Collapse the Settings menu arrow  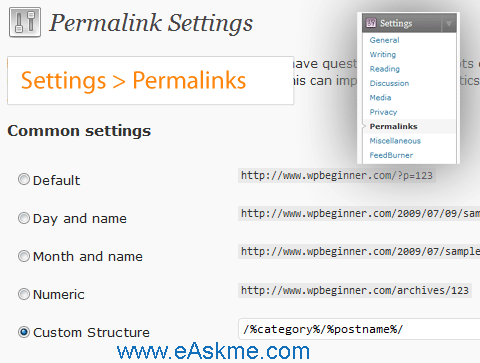pyautogui.click(x=449, y=23)
